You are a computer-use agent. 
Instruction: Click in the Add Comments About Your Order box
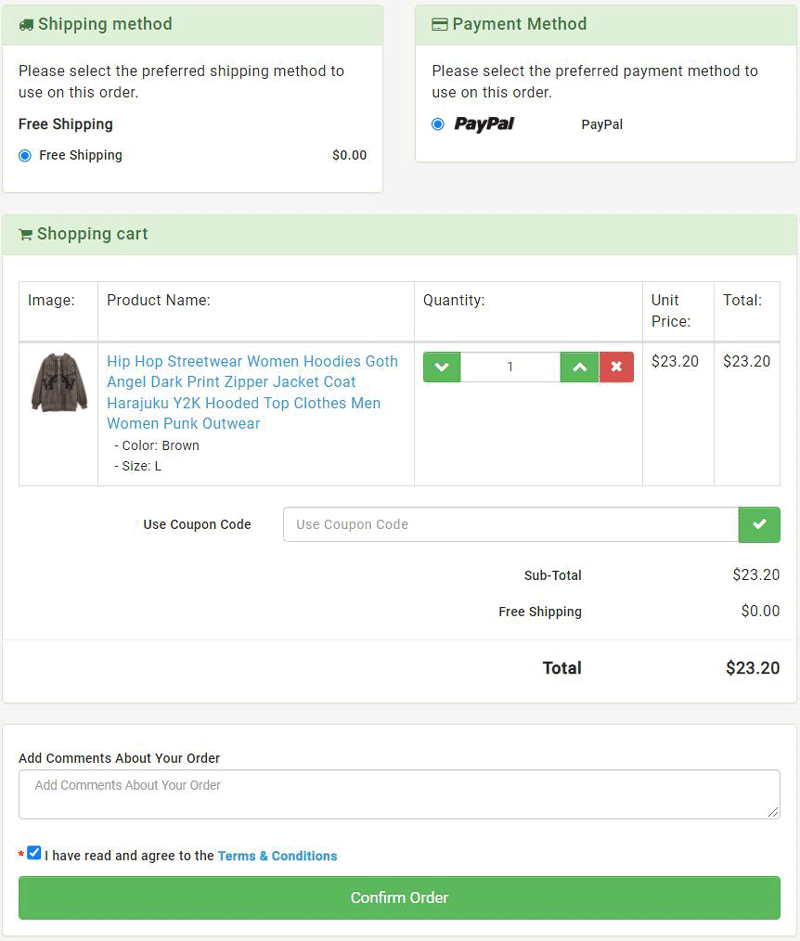(x=399, y=794)
